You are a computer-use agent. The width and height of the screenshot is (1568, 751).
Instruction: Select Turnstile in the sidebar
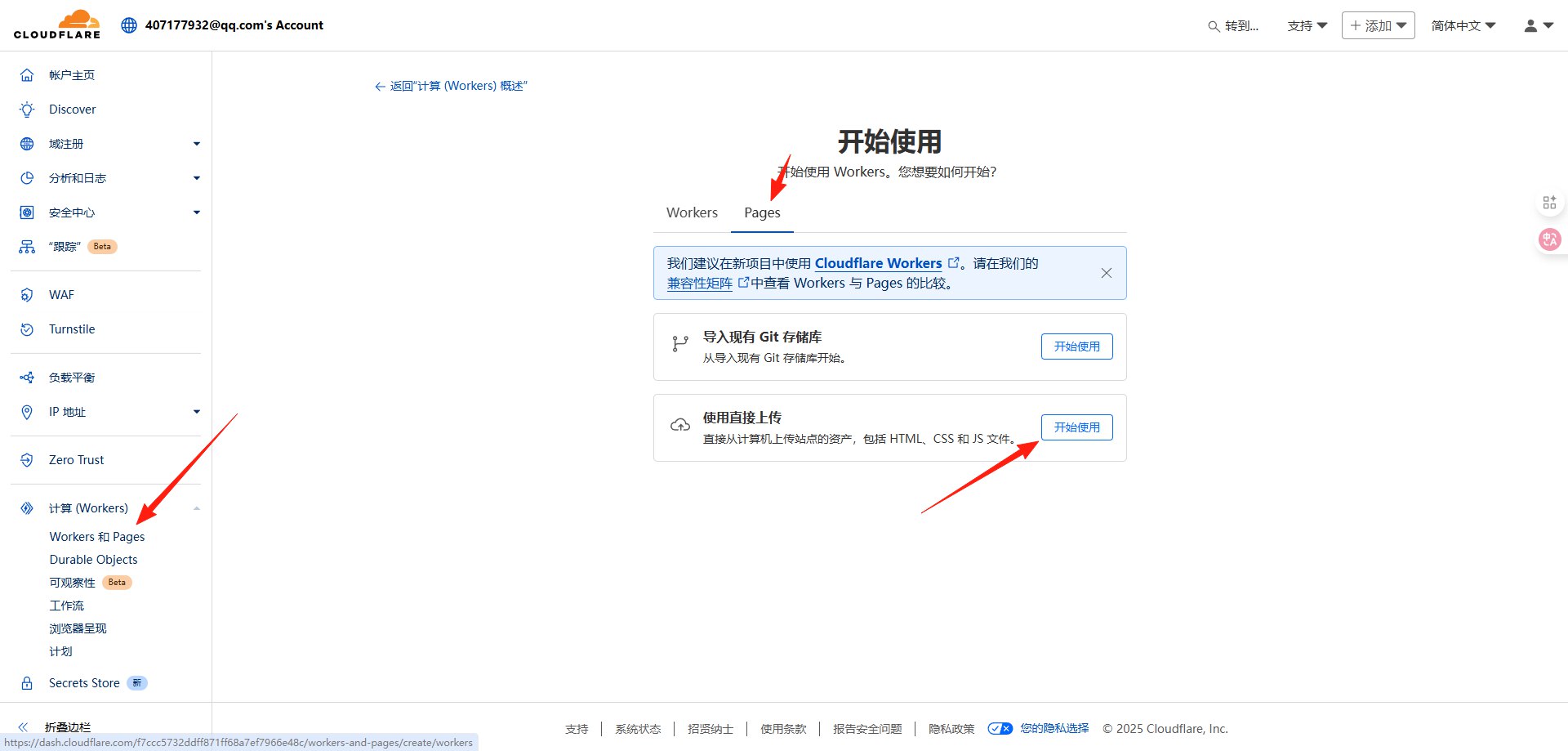pyautogui.click(x=72, y=329)
